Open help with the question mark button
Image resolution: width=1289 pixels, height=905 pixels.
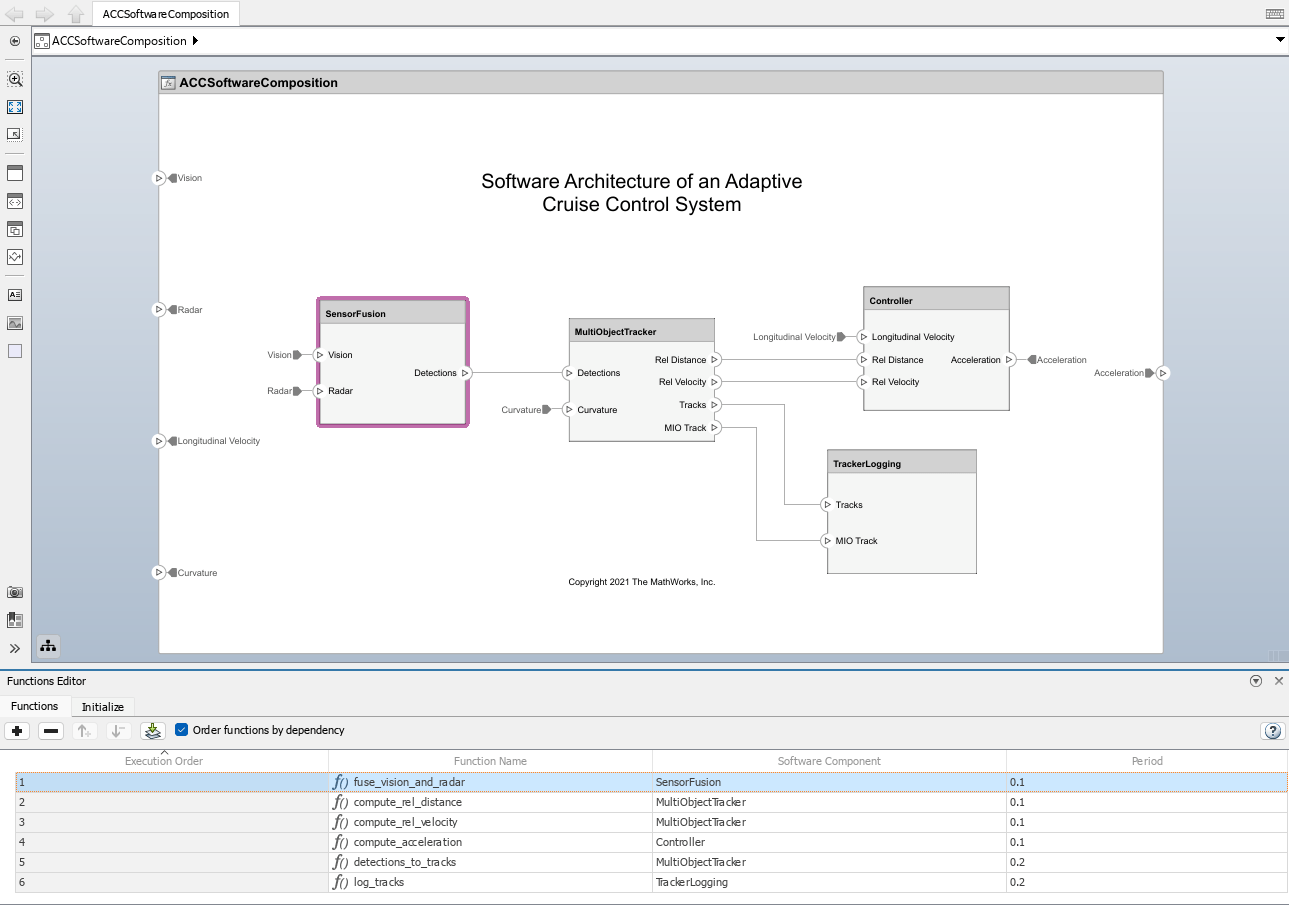pyautogui.click(x=1272, y=731)
